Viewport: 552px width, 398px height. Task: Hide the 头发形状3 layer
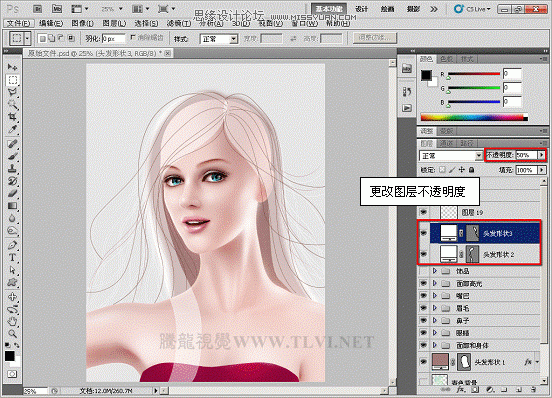click(424, 233)
